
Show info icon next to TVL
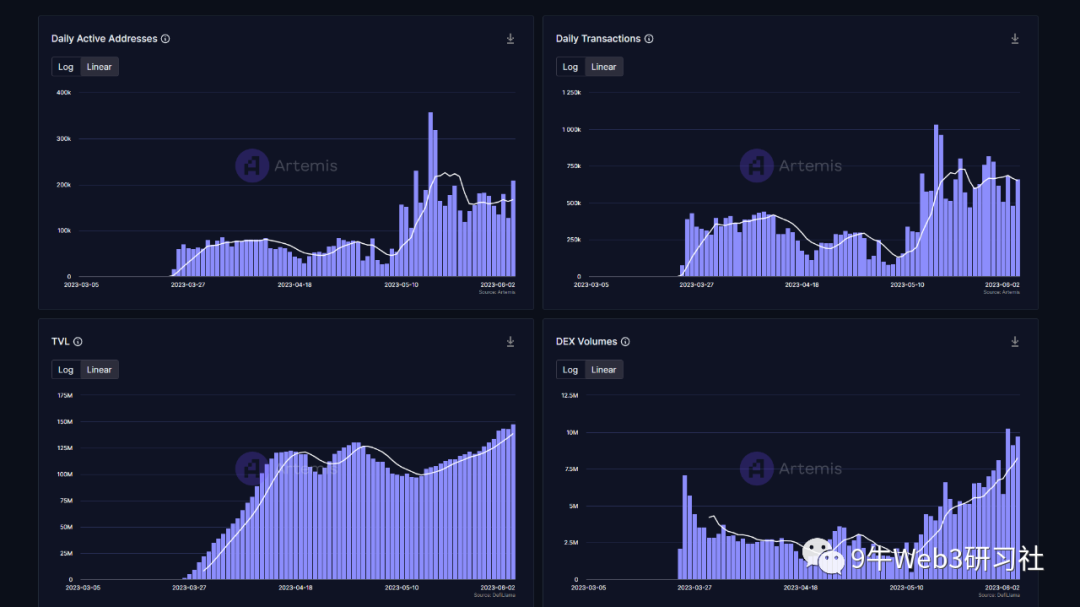[78, 342]
